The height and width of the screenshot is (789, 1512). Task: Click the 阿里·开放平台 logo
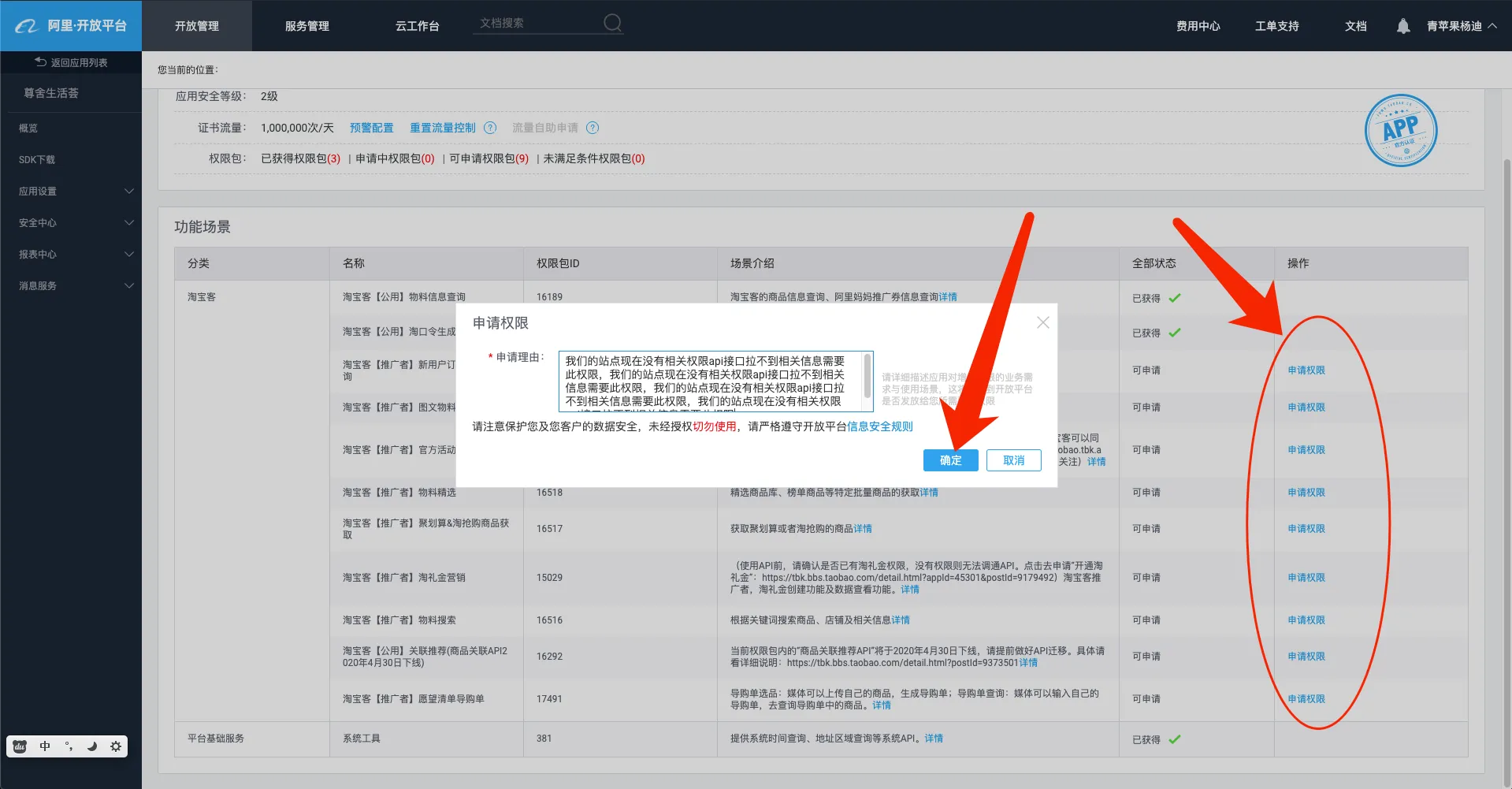(71, 26)
